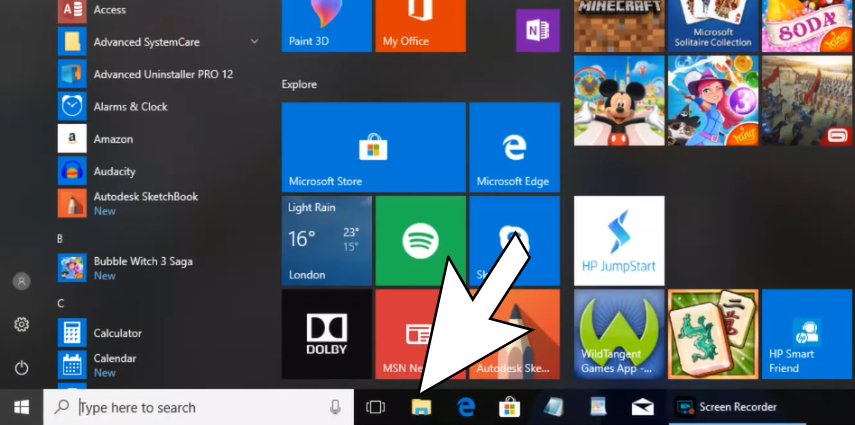Open the Mickey Mouse Disney game tile
This screenshot has width=855, height=425.
pyautogui.click(x=619, y=100)
